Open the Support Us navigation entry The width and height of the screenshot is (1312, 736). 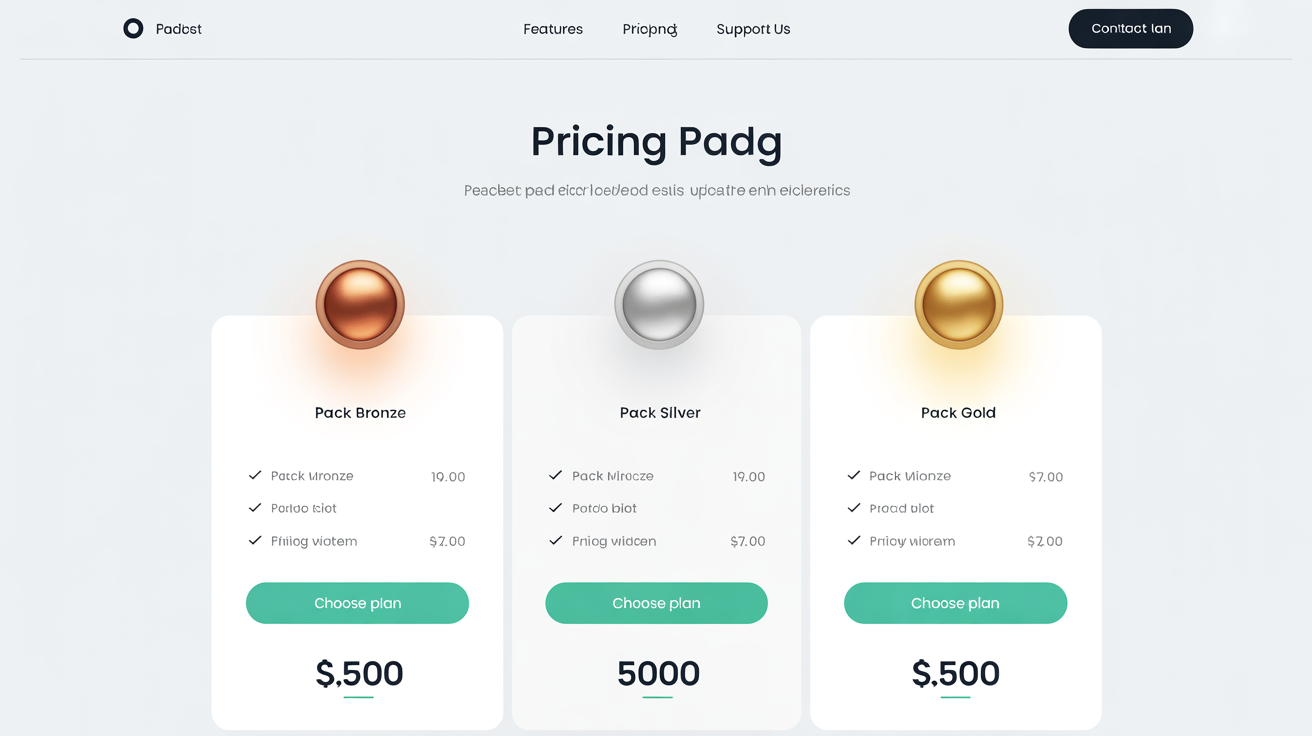coord(753,29)
